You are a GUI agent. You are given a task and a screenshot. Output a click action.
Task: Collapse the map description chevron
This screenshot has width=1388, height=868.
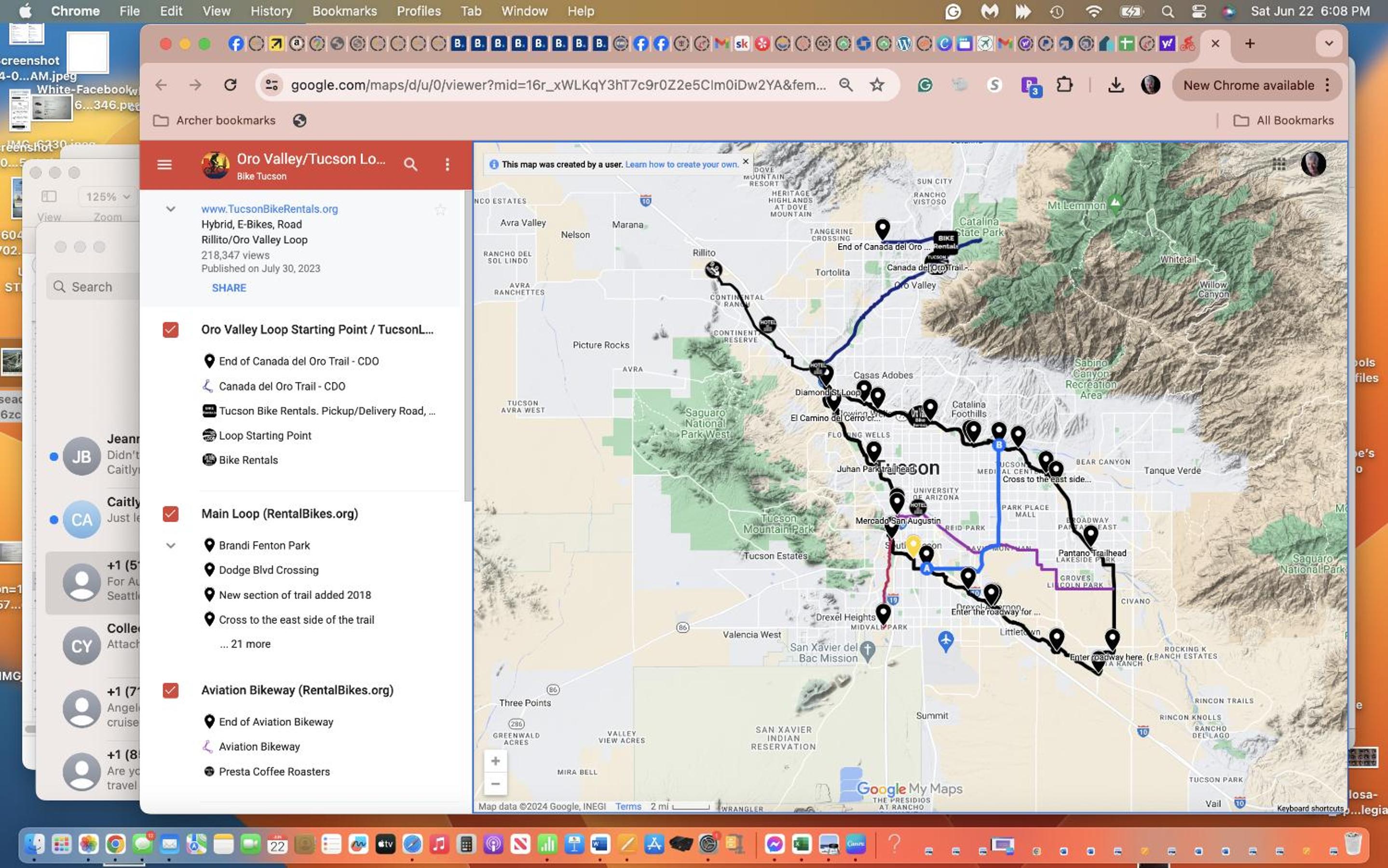click(171, 209)
